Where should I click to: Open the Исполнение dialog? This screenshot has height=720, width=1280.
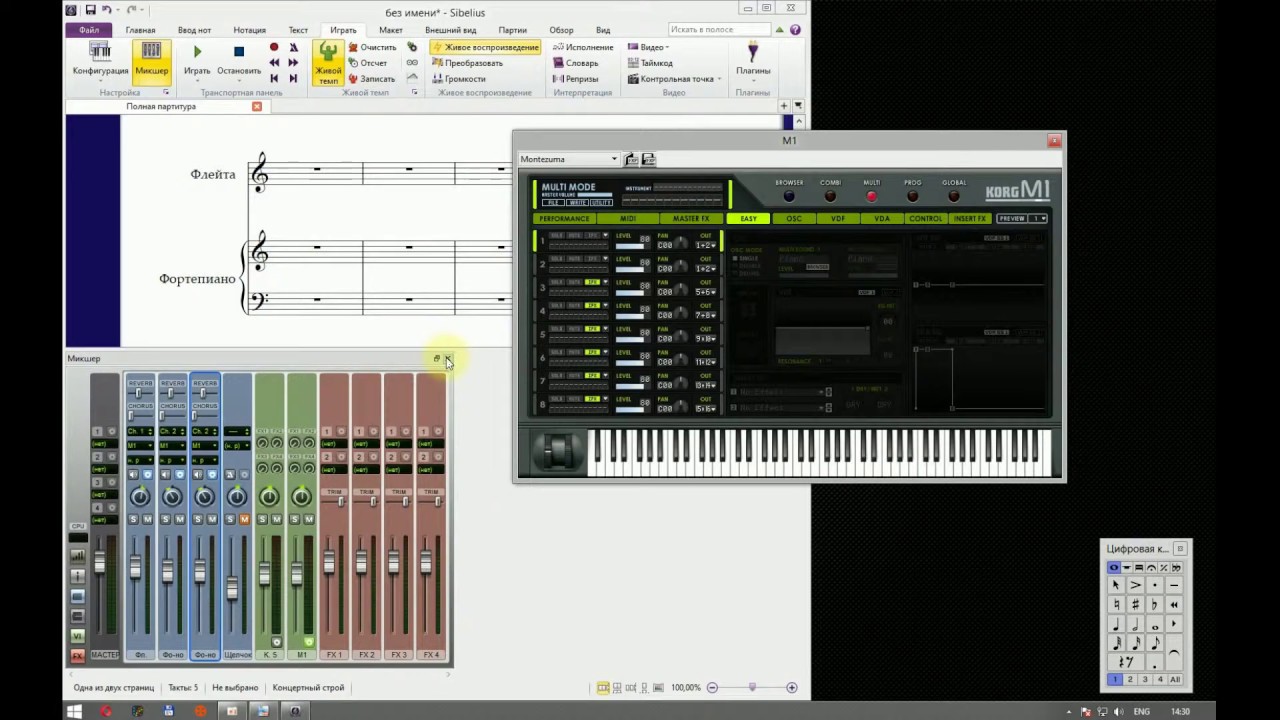[583, 47]
